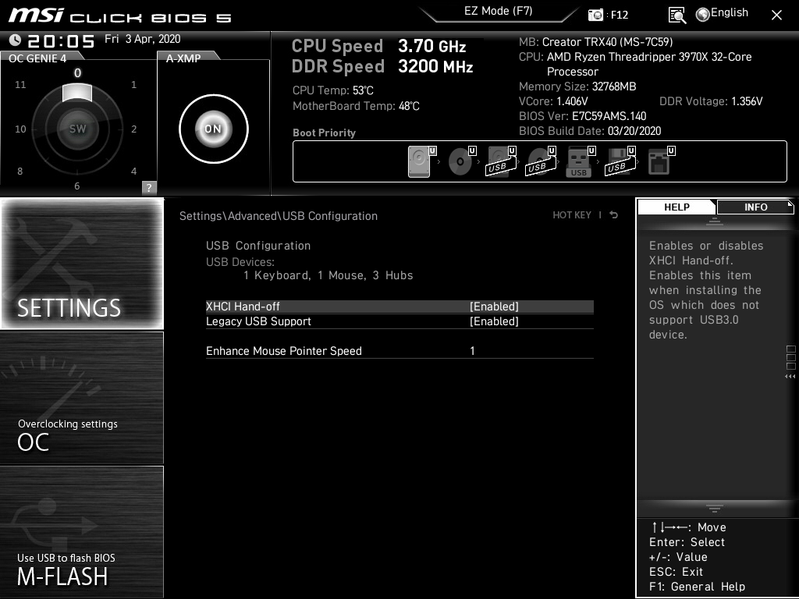Select Enhance Mouse Pointer Speed row

tap(400, 351)
